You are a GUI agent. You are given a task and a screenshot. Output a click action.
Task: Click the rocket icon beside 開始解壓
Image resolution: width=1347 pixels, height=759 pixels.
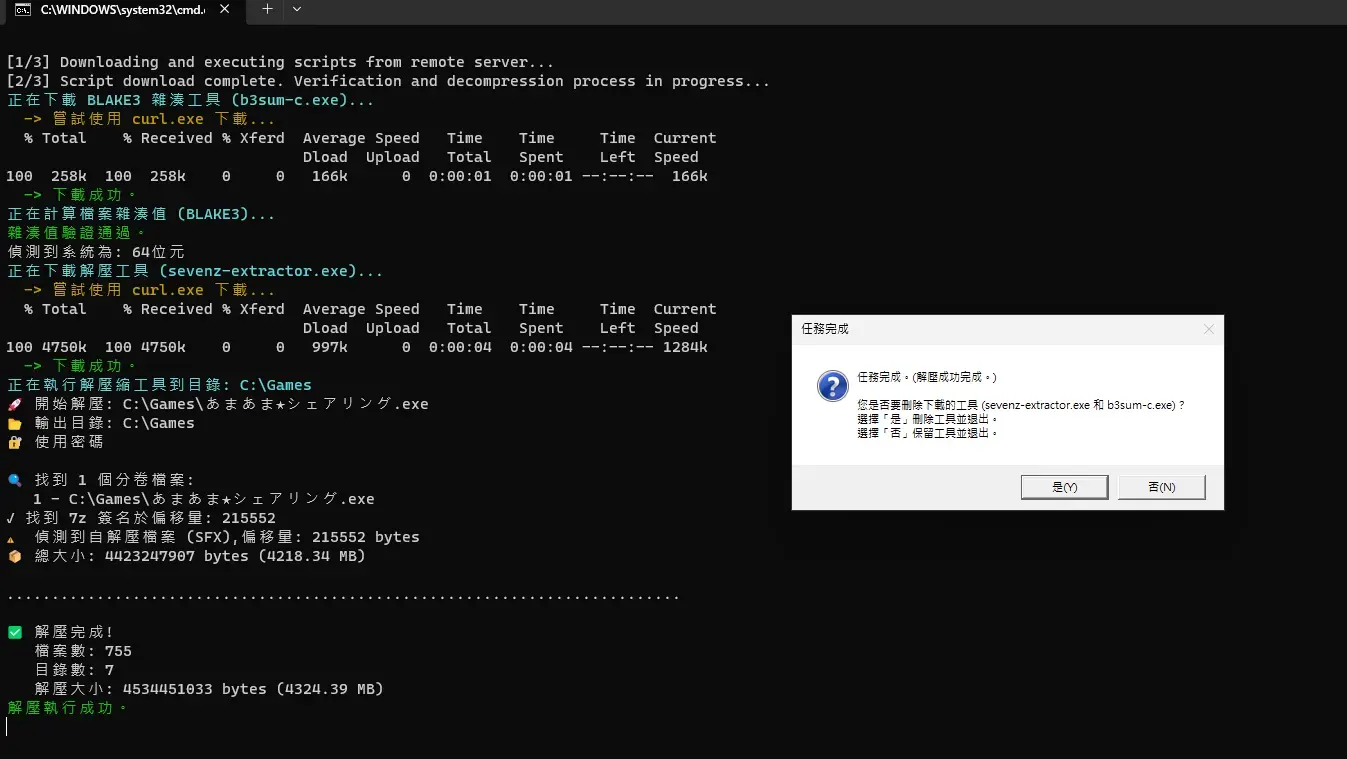pyautogui.click(x=14, y=404)
